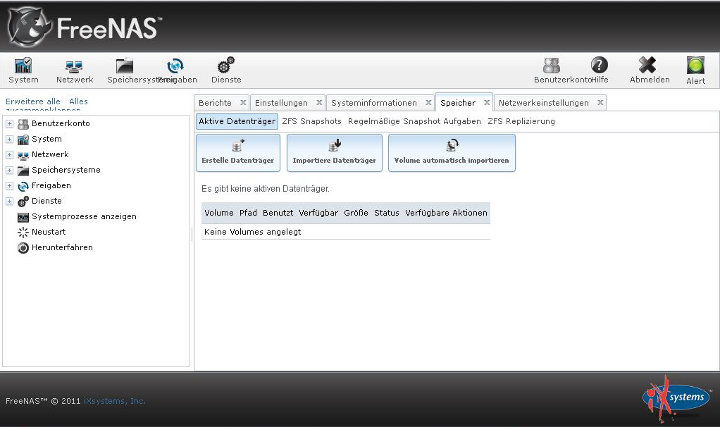Click the Volume column header

tap(219, 213)
